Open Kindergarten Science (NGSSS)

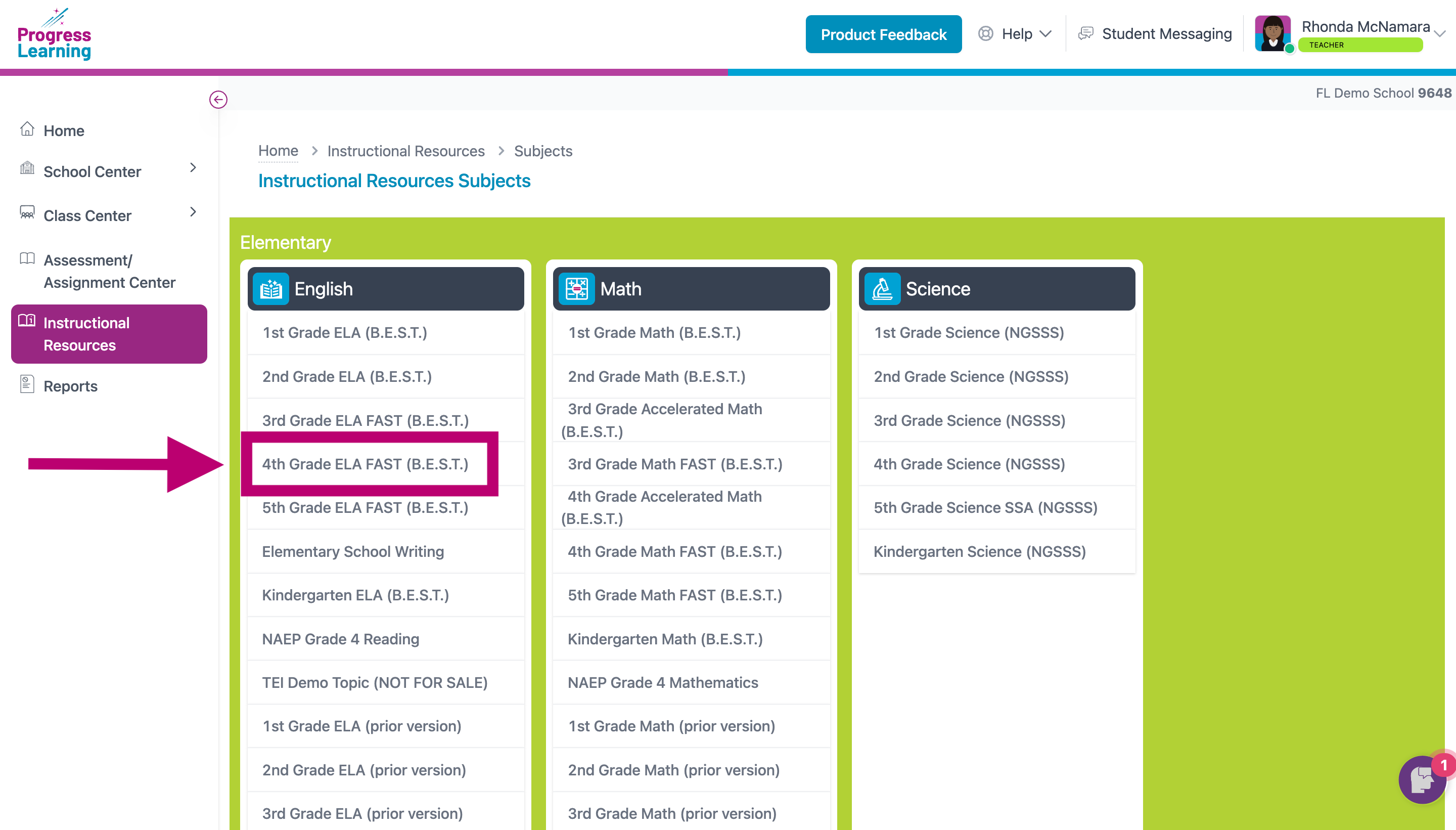coord(997,552)
